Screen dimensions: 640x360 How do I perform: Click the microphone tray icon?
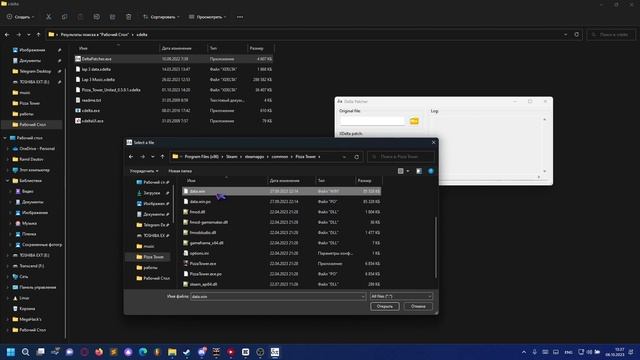click(x=534, y=352)
